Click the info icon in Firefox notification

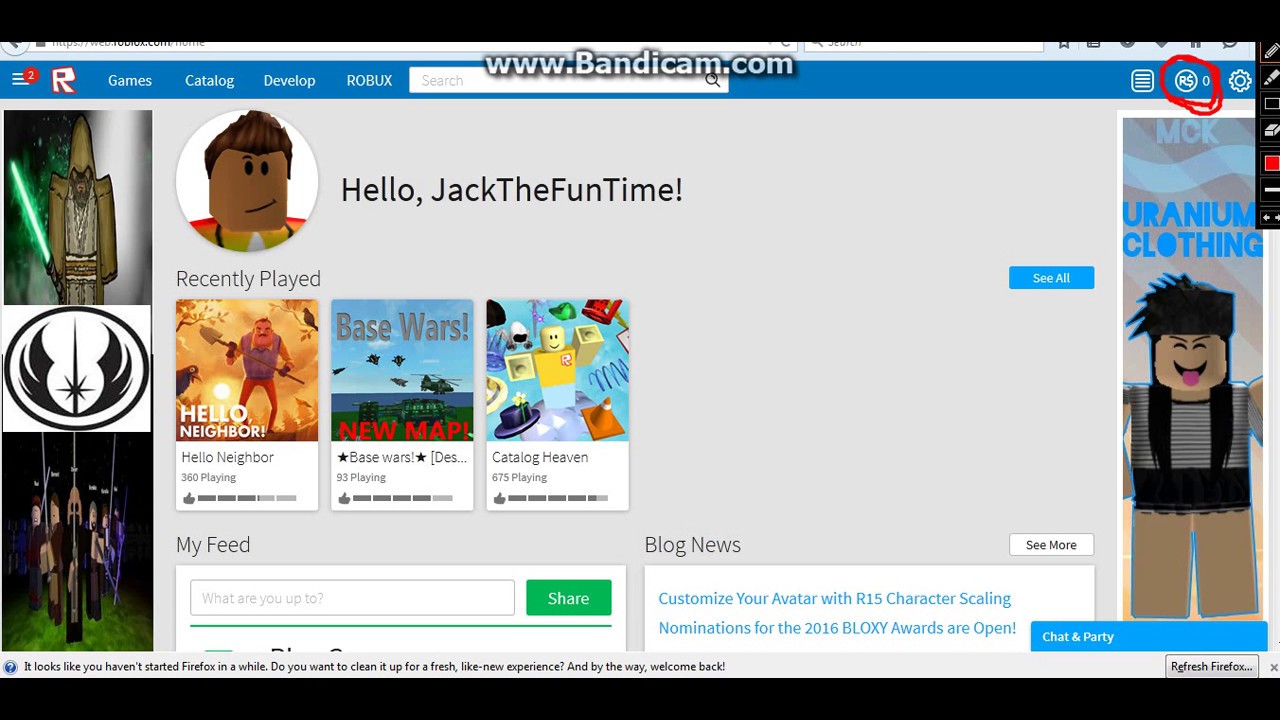click(x=10, y=667)
